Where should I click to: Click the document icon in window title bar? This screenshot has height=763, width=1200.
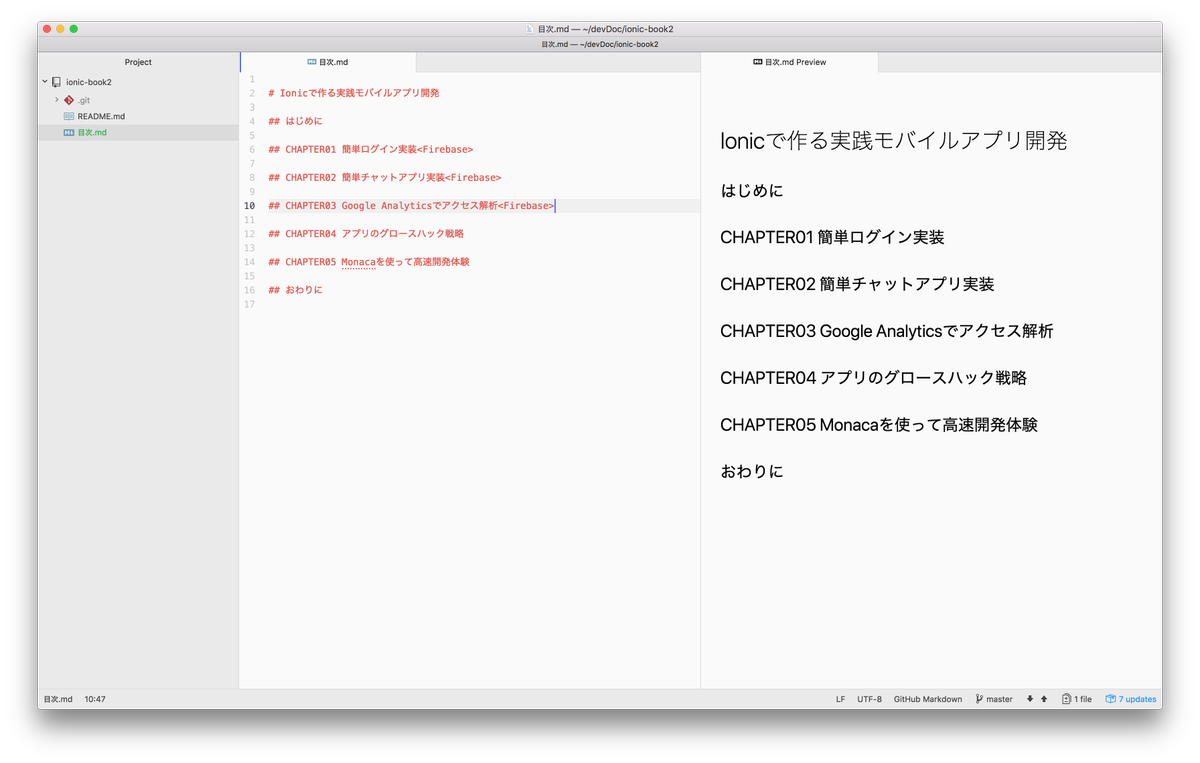point(530,29)
